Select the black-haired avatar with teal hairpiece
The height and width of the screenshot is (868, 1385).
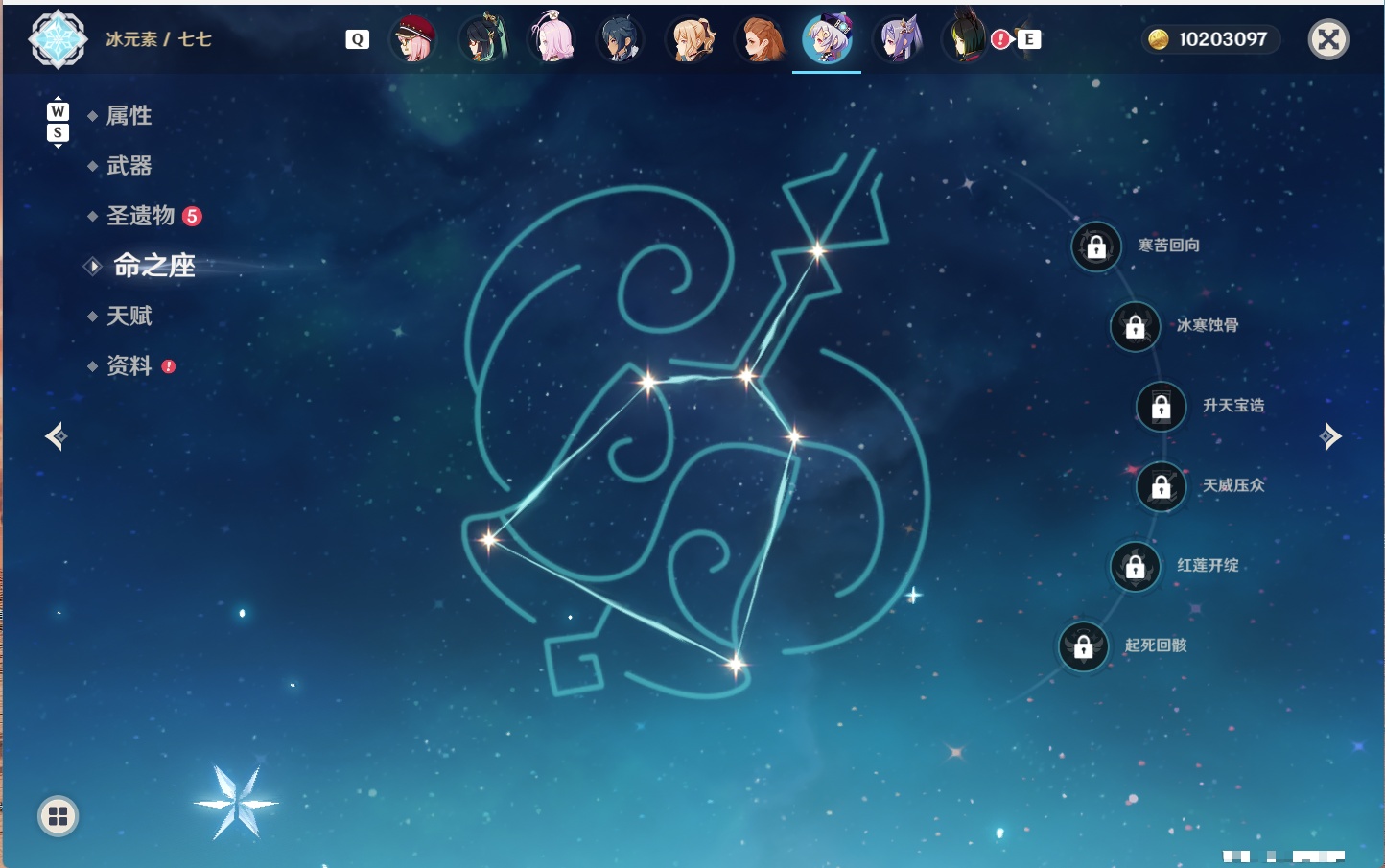pyautogui.click(x=482, y=39)
